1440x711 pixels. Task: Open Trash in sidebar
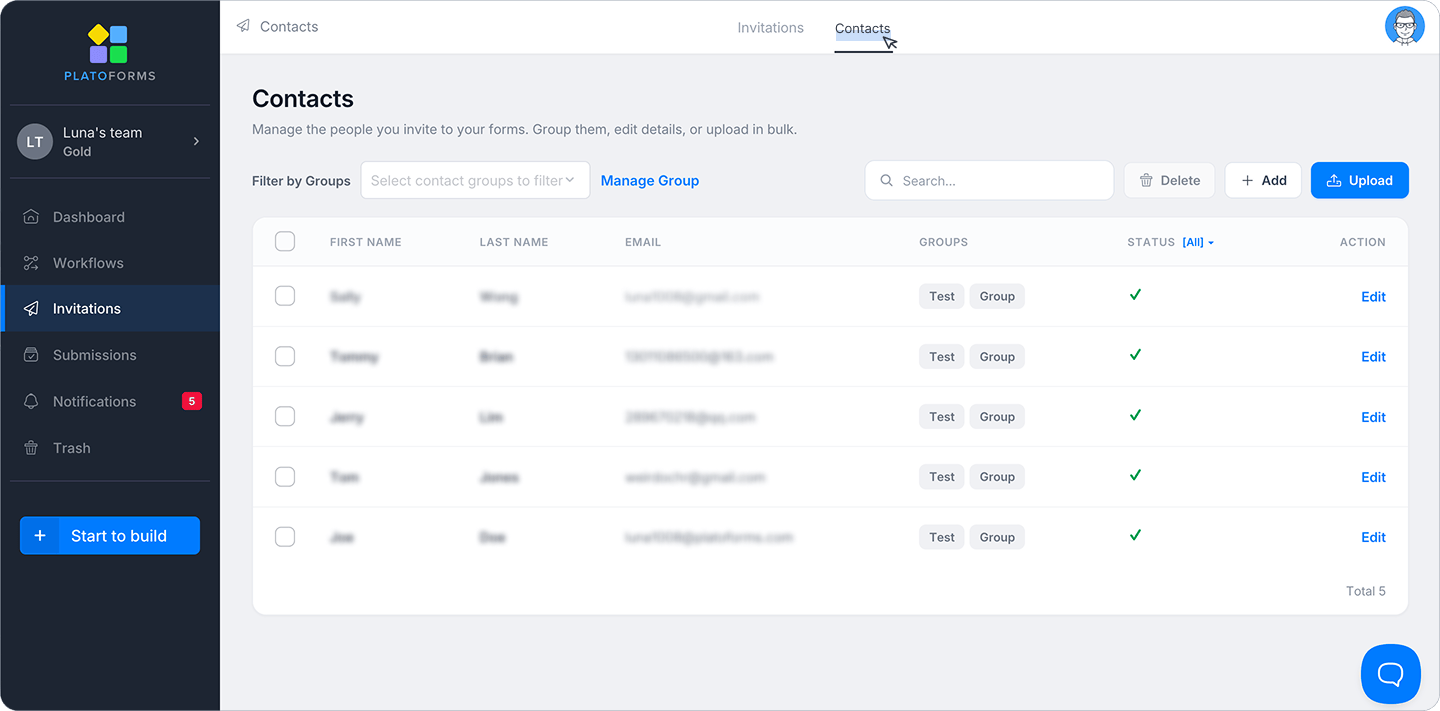click(110, 448)
